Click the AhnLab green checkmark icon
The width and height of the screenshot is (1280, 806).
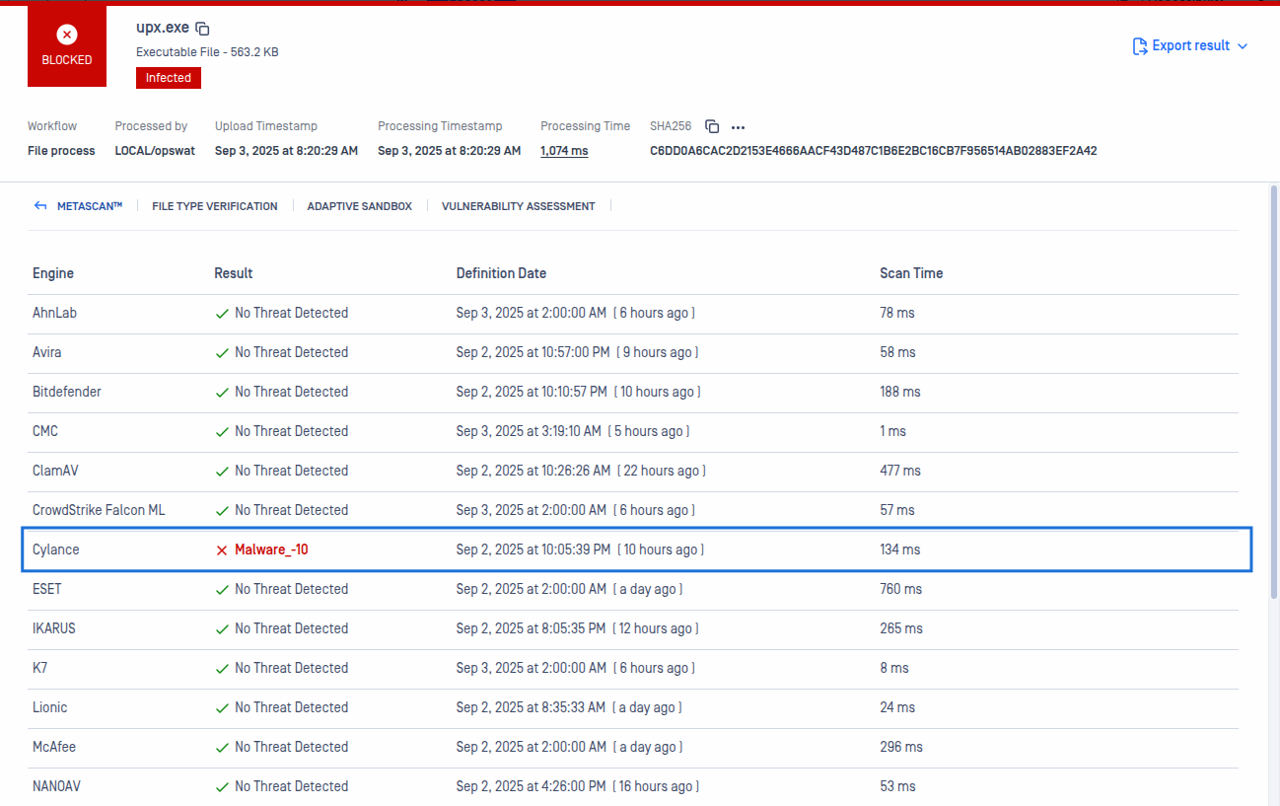222,313
